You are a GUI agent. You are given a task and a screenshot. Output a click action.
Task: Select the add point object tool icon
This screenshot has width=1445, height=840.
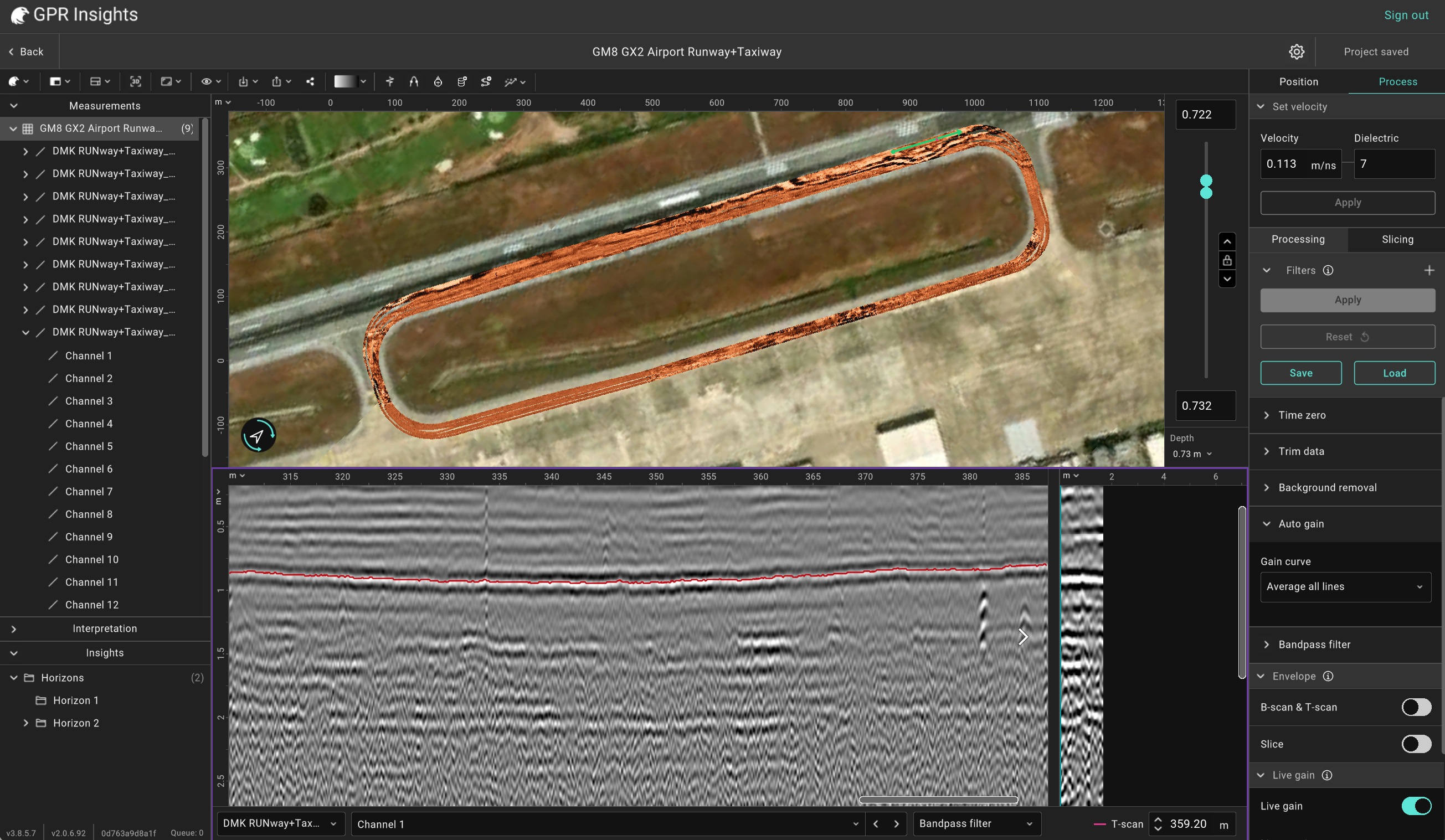tap(438, 81)
